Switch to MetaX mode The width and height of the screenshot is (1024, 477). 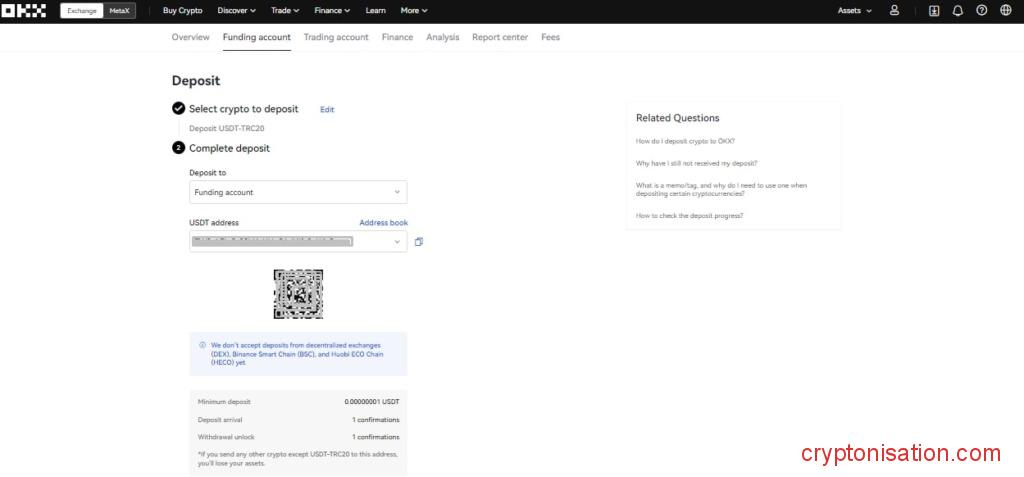click(120, 10)
